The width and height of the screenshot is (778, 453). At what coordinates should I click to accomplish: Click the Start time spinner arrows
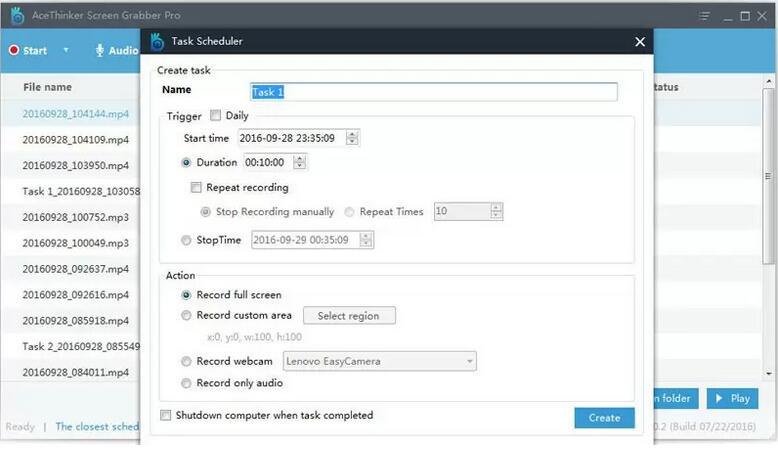pos(352,138)
